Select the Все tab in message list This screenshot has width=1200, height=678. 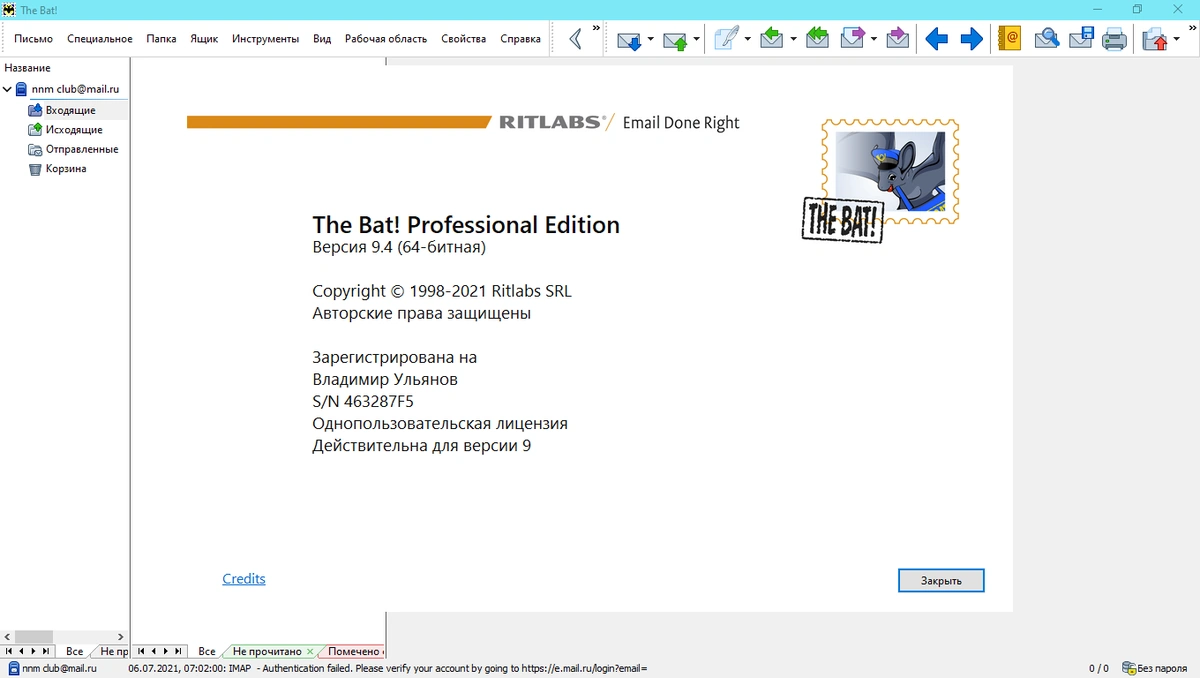coord(207,651)
